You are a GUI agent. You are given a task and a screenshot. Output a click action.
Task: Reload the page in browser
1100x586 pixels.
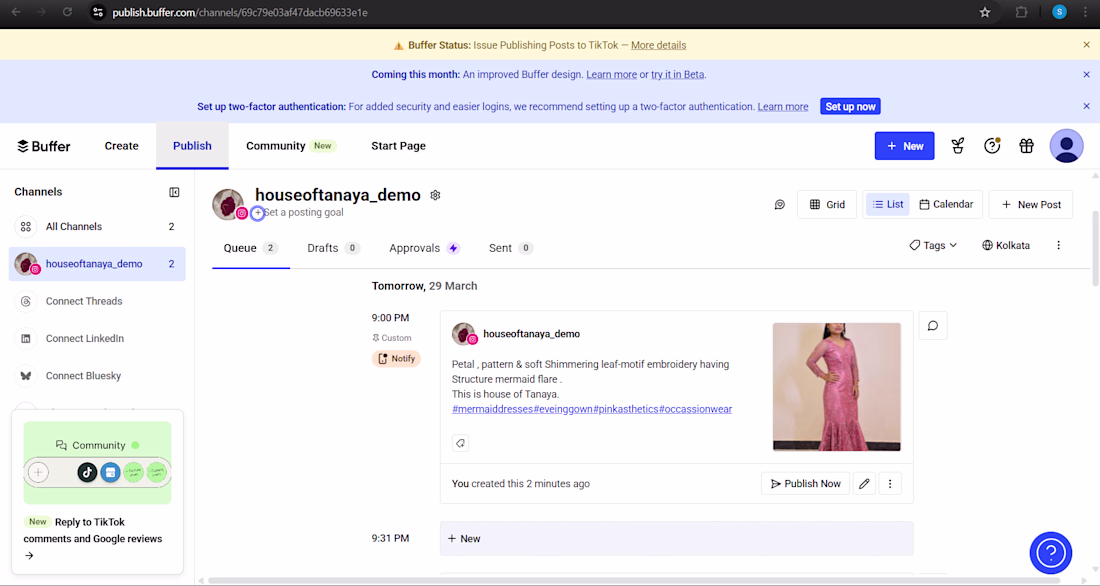[67, 13]
